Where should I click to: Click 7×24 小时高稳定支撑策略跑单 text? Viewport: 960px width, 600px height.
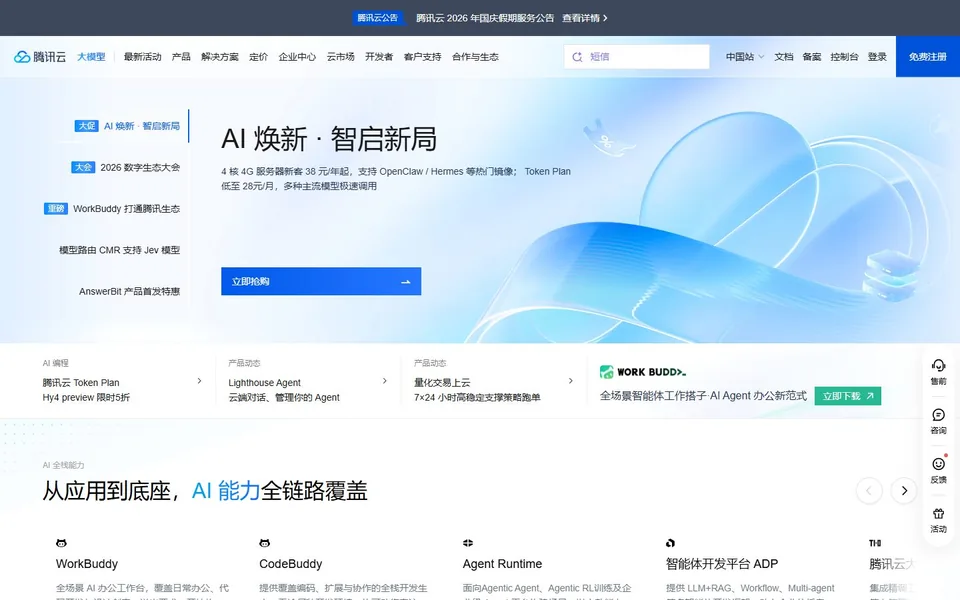point(477,397)
